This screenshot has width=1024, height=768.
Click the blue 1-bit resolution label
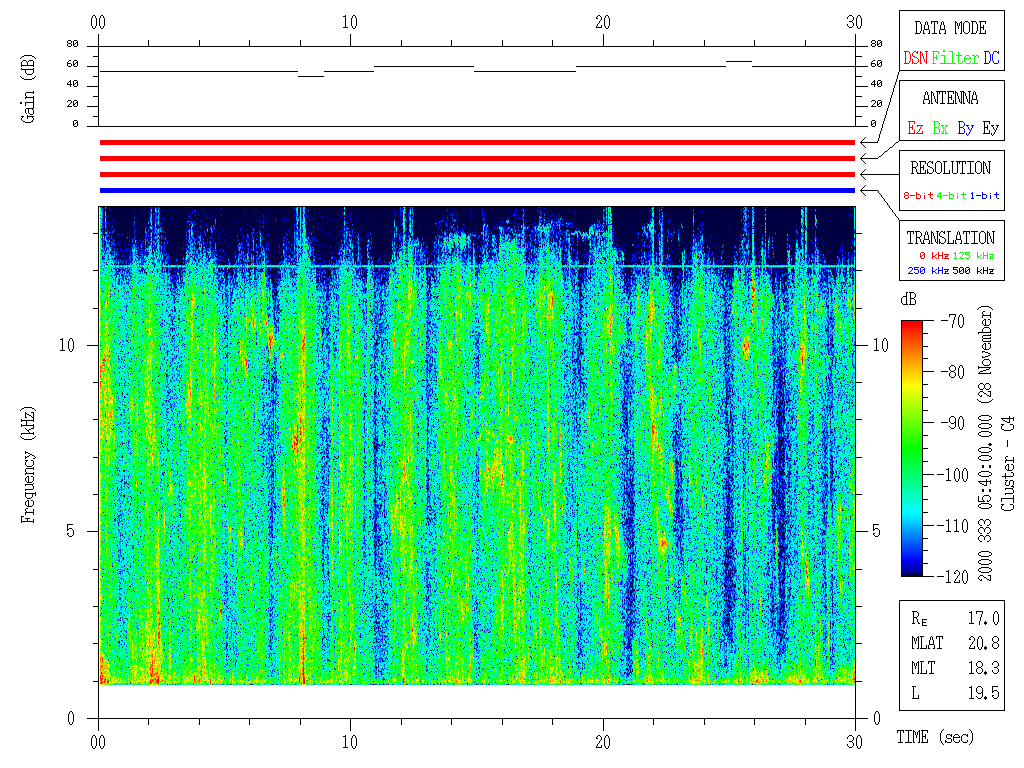[x=985, y=195]
